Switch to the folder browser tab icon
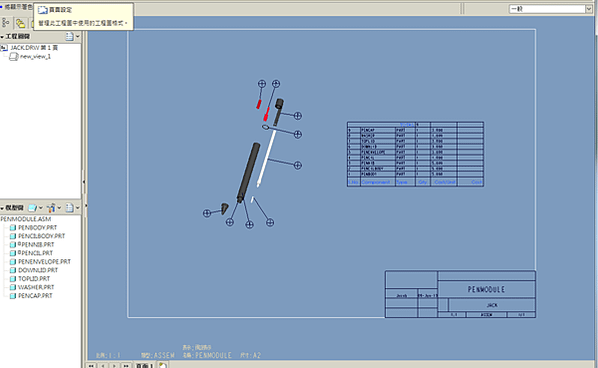598x368 pixels. point(20,24)
